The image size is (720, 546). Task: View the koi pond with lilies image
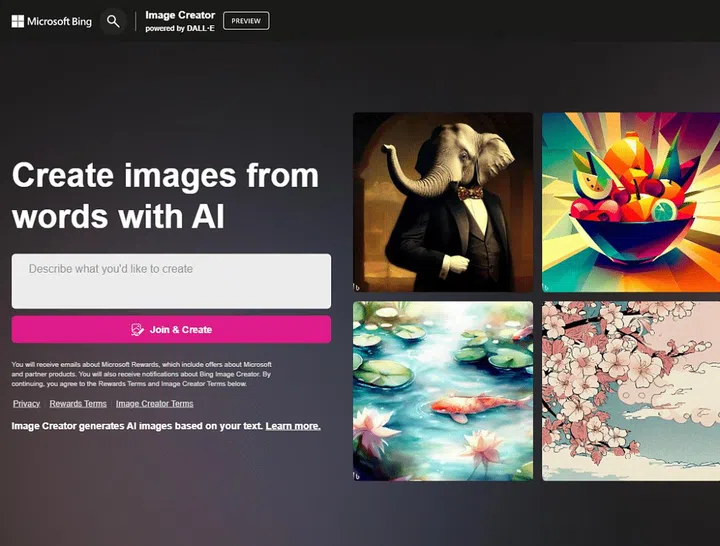click(x=442, y=391)
